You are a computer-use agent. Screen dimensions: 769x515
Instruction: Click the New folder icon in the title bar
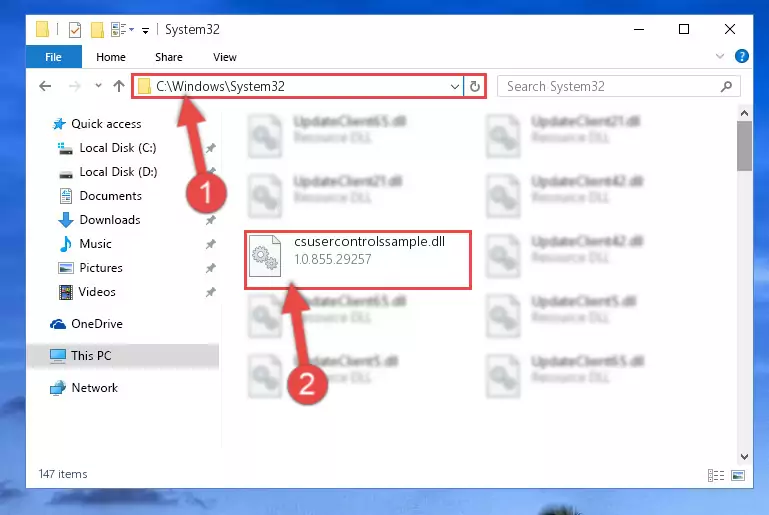tap(97, 30)
